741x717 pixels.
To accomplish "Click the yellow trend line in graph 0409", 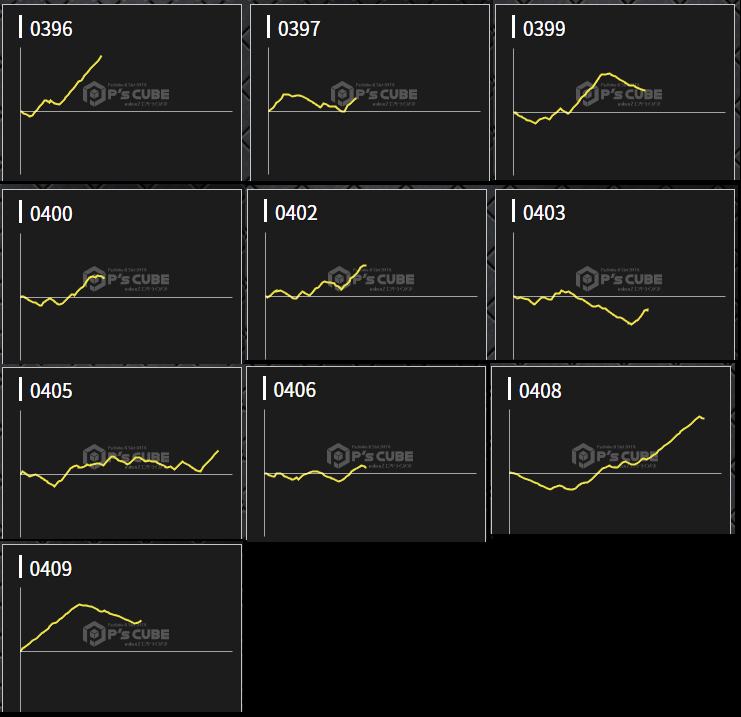I will [x=80, y=604].
